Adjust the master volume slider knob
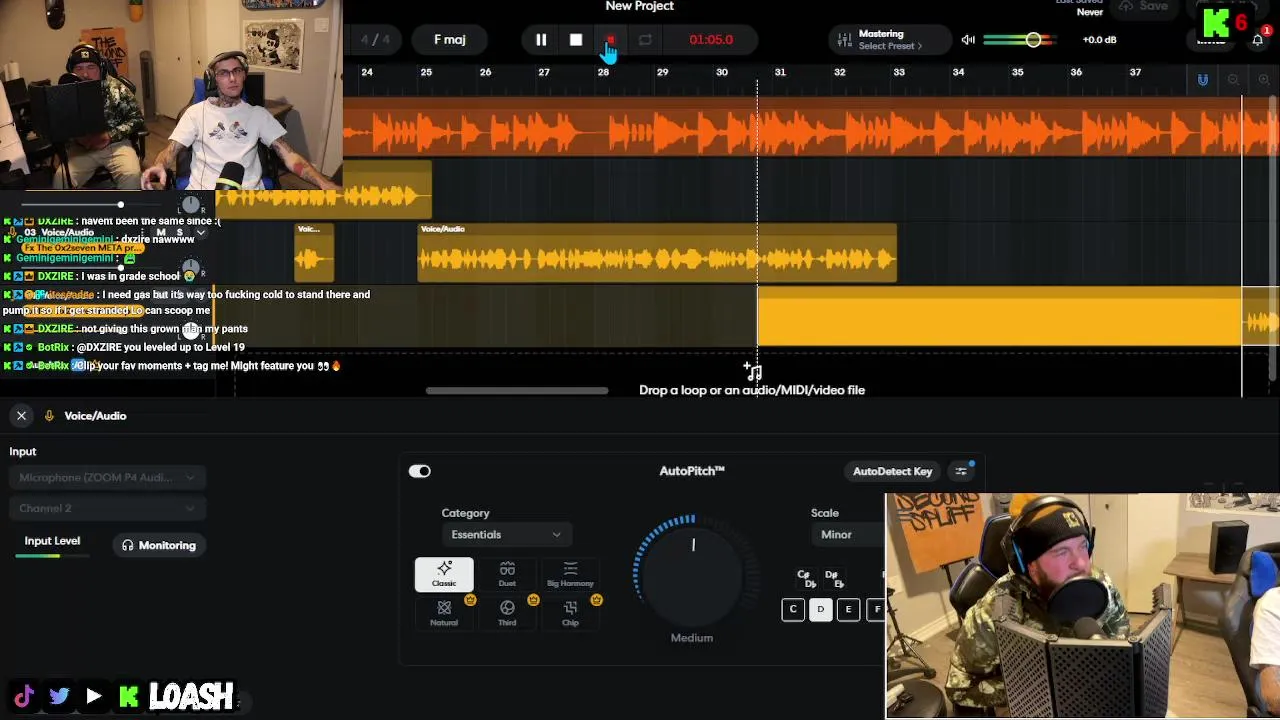Image resolution: width=1280 pixels, height=720 pixels. coord(1033,40)
